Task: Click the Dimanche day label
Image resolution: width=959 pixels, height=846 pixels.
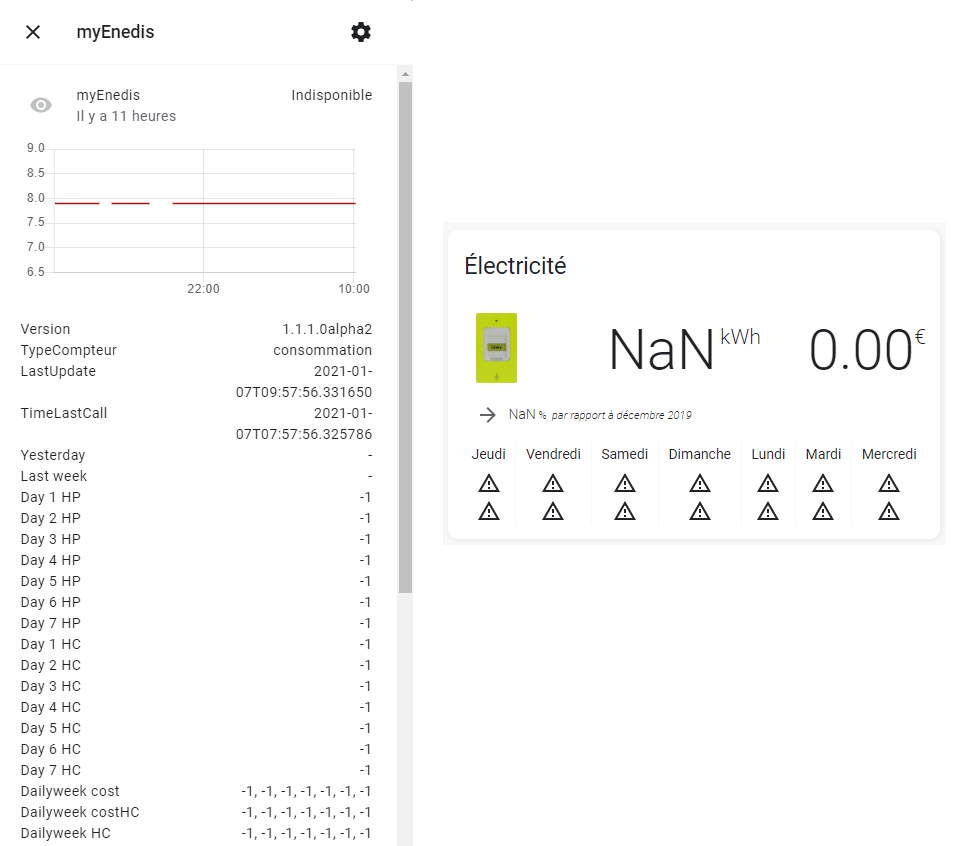Action: (x=700, y=454)
